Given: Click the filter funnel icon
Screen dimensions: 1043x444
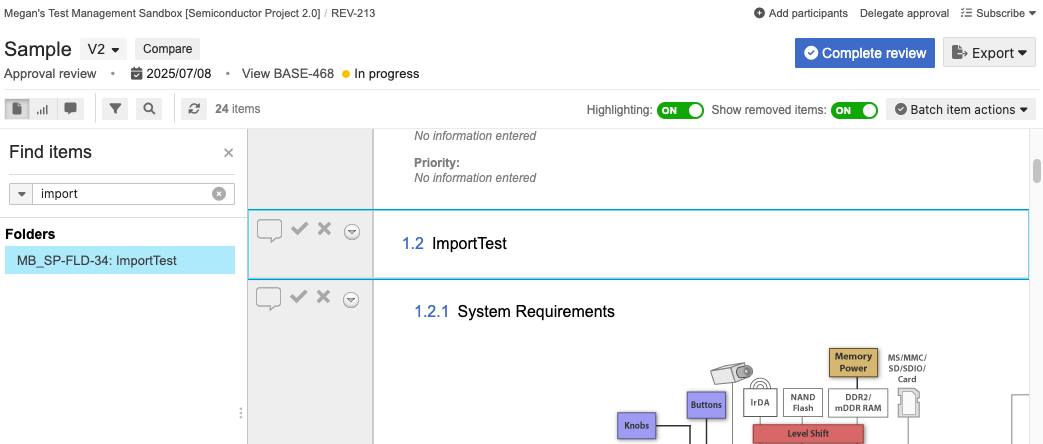Looking at the screenshot, I should coord(116,109).
